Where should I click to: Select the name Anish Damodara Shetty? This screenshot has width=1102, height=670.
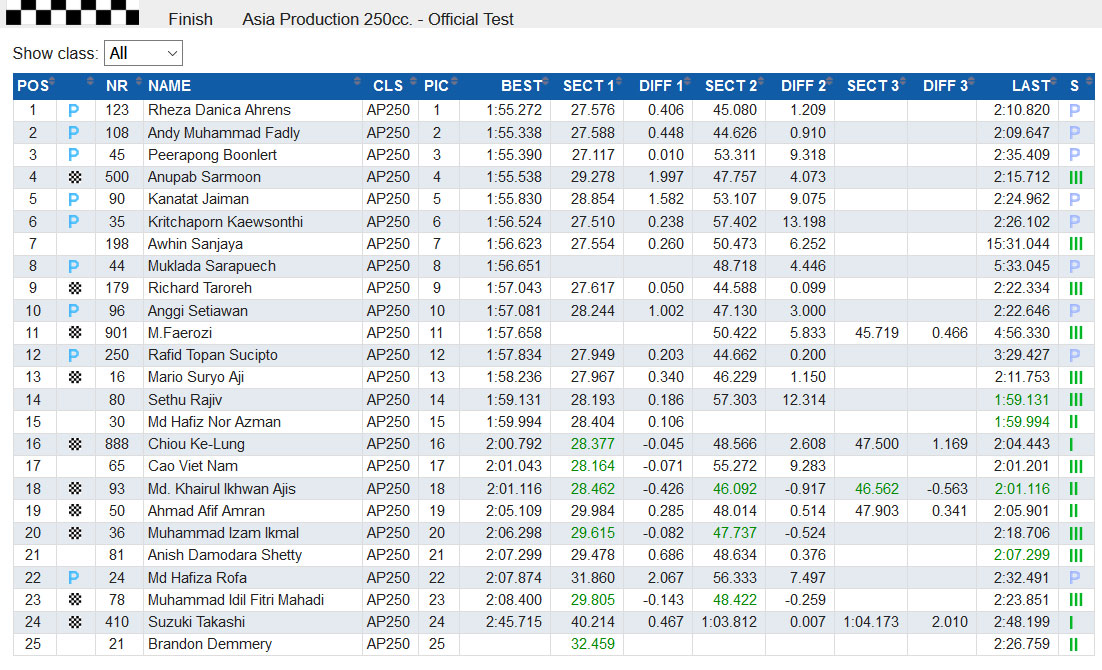225,555
